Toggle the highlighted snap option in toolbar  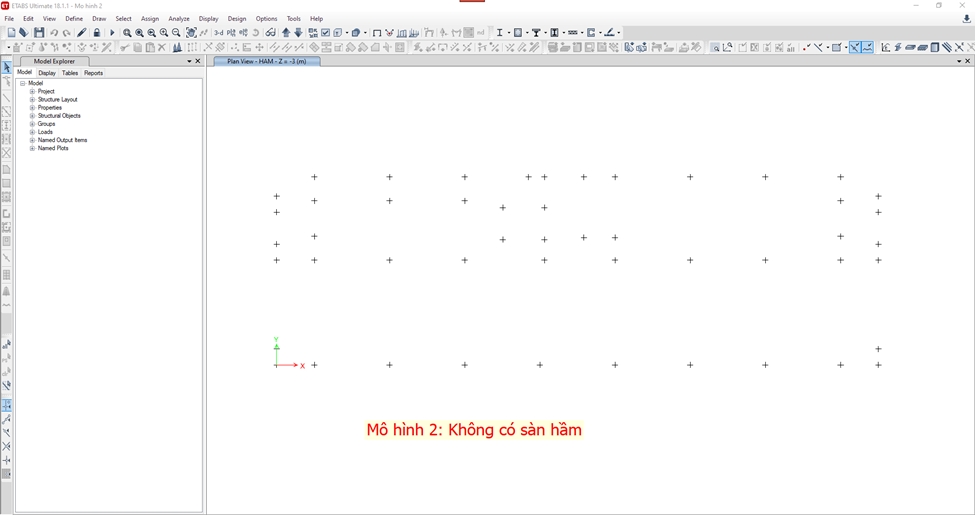855,47
